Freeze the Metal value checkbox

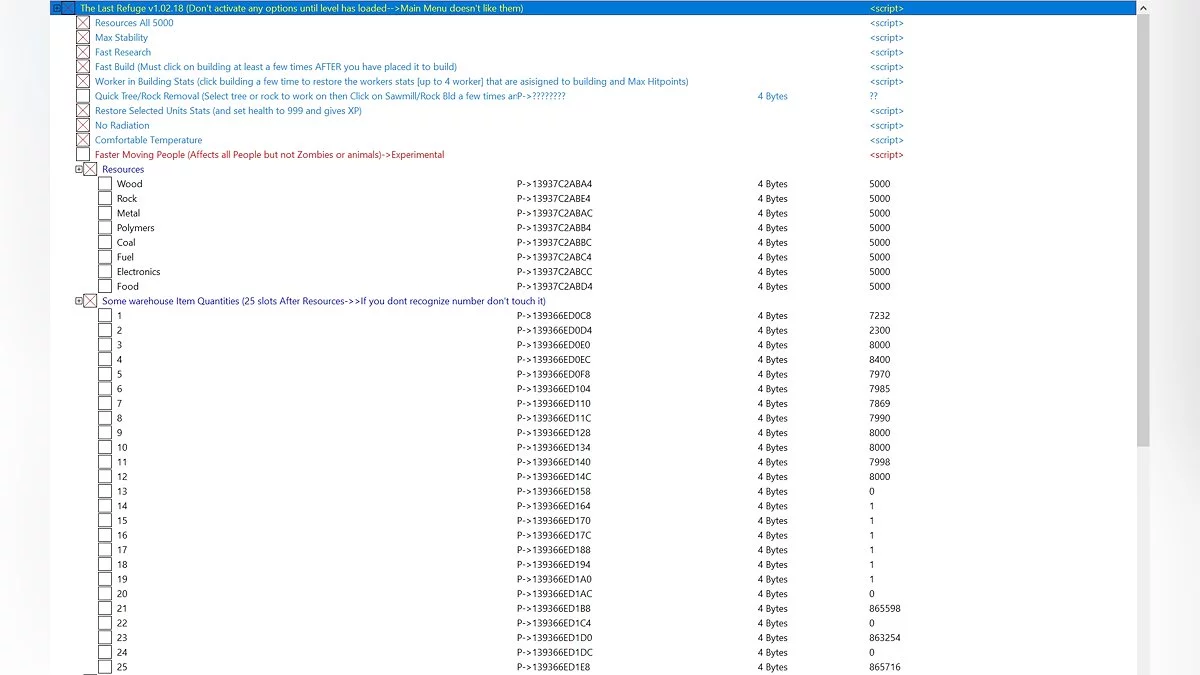[105, 213]
